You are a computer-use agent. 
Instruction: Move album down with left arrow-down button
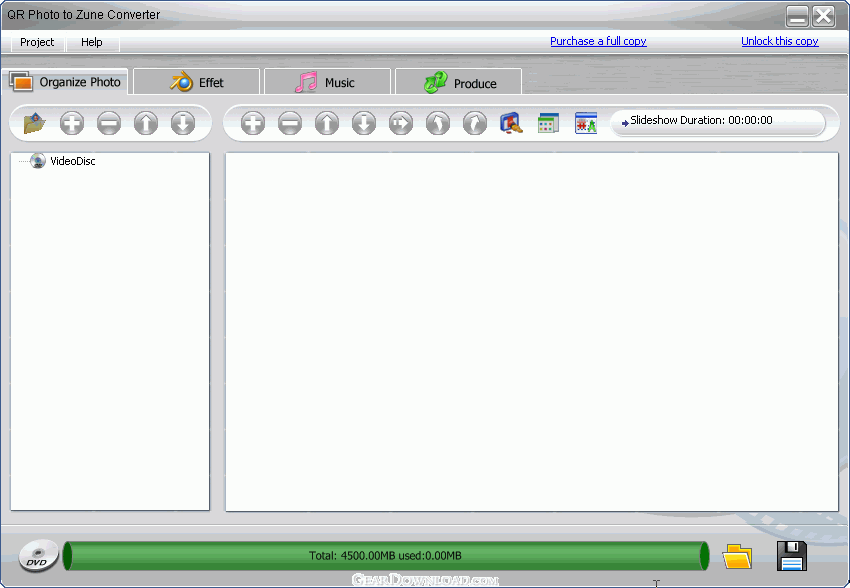pyautogui.click(x=182, y=123)
